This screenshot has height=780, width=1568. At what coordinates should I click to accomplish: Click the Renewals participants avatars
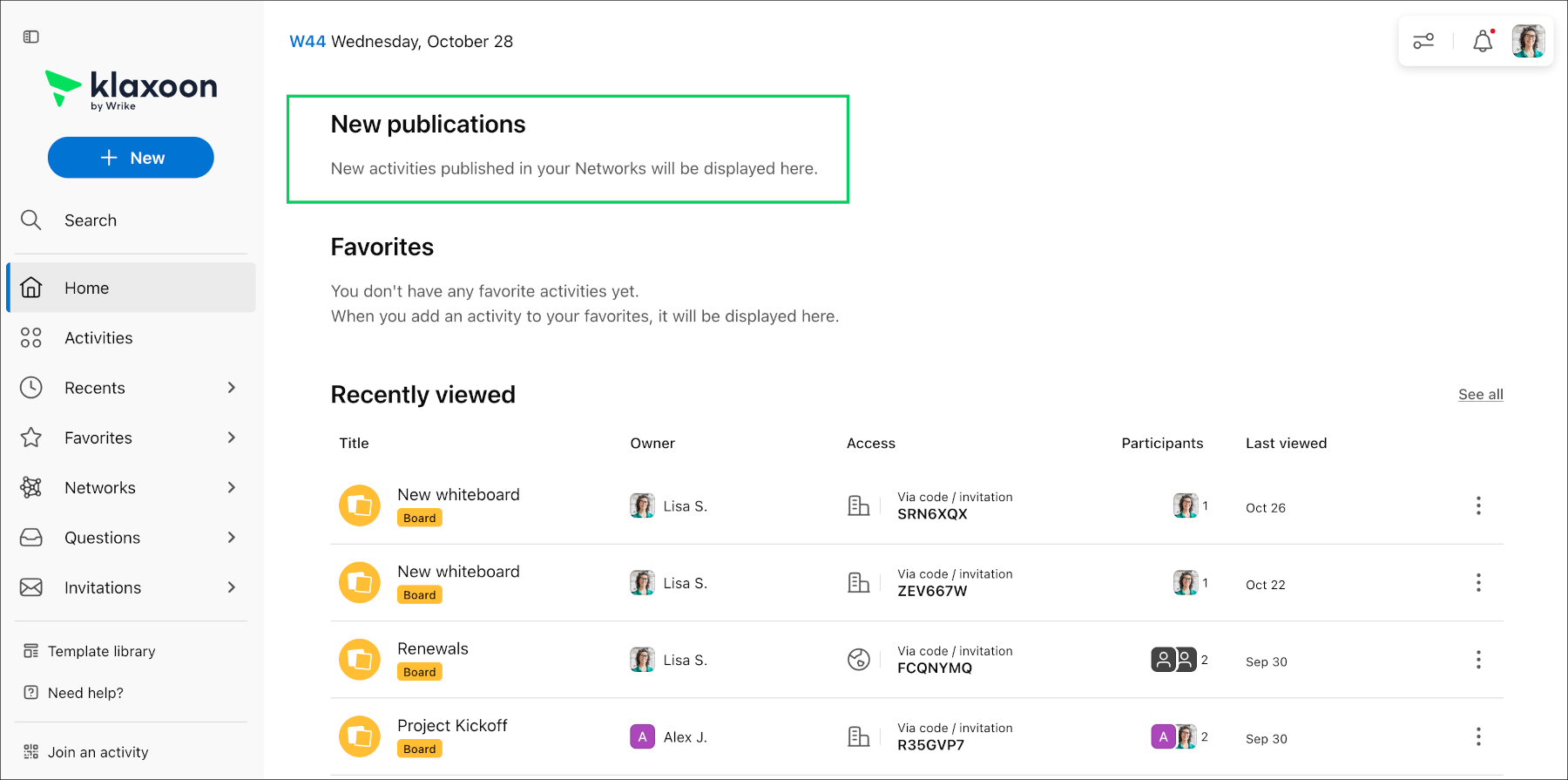coord(1174,660)
